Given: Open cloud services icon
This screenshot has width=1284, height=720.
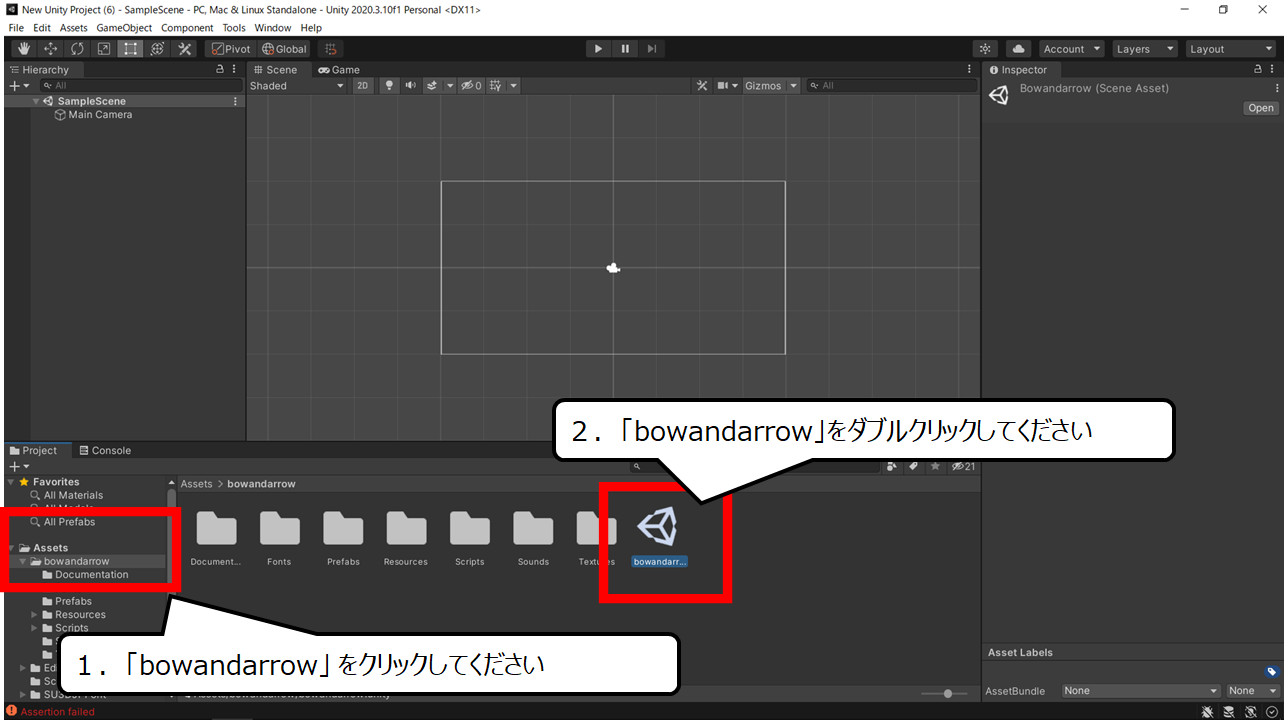Looking at the screenshot, I should point(1018,49).
